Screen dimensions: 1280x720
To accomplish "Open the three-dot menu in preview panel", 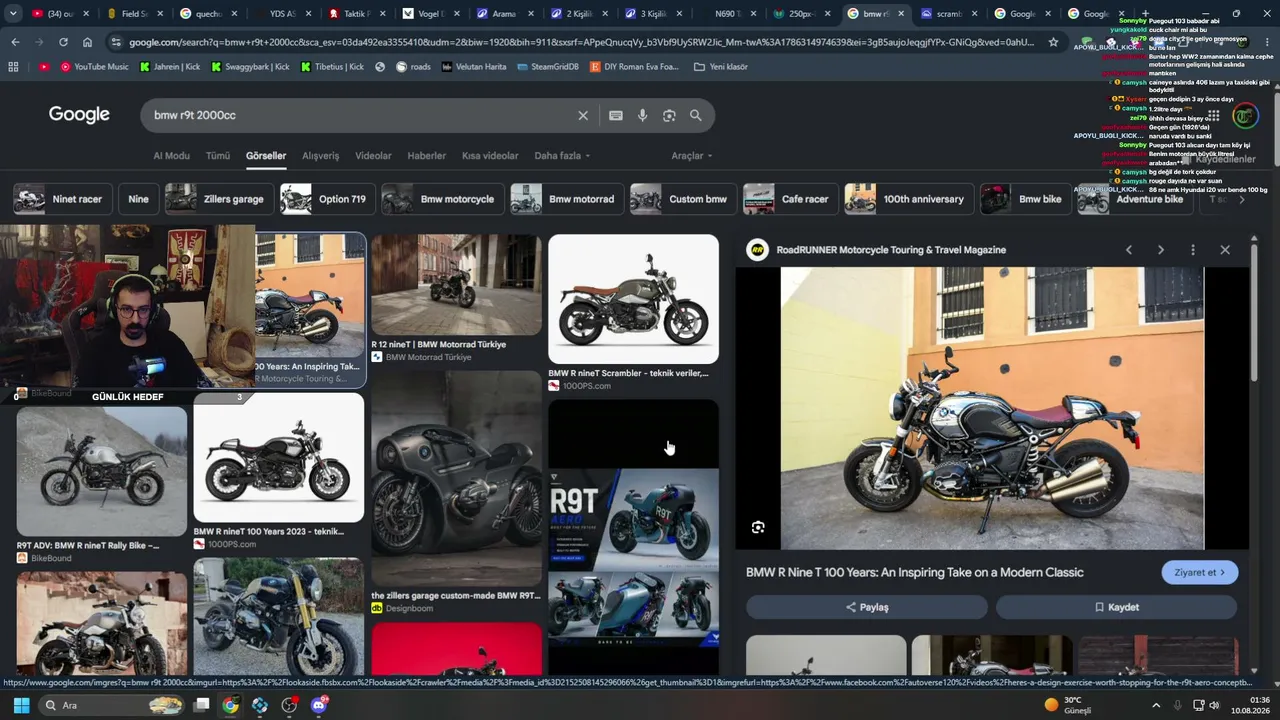I will click(x=1193, y=250).
